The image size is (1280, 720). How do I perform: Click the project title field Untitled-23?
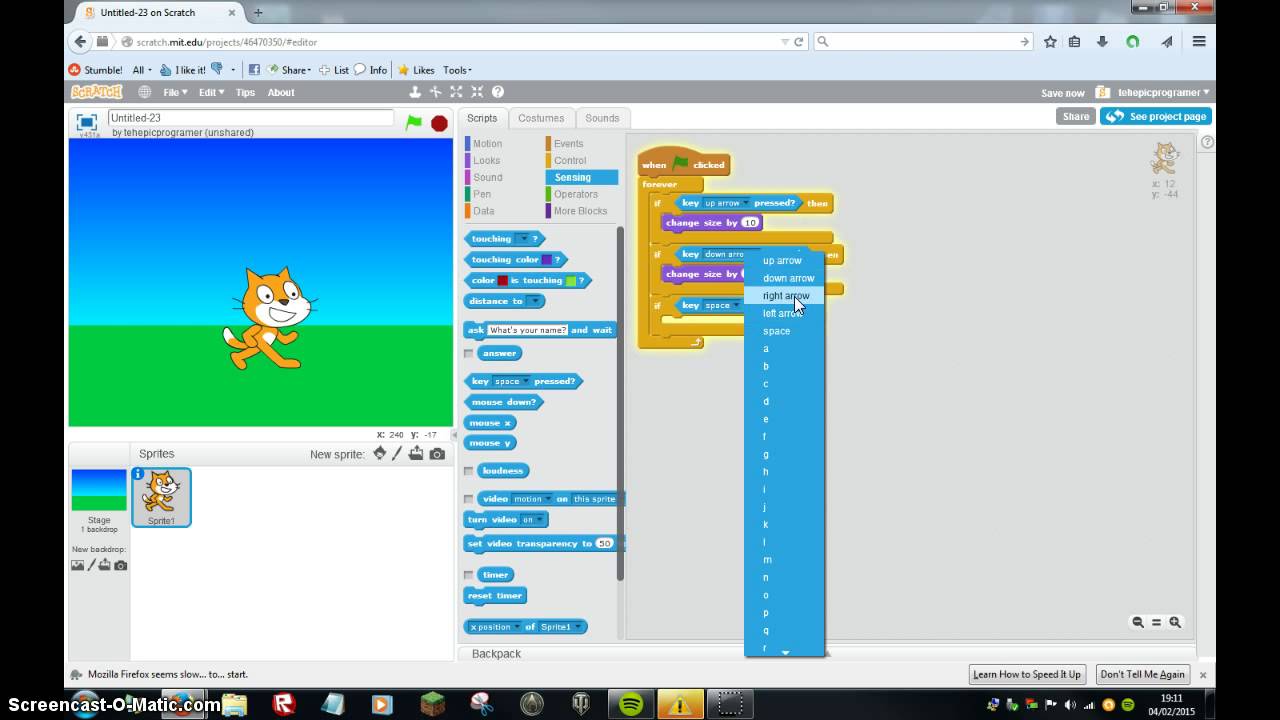click(x=250, y=118)
